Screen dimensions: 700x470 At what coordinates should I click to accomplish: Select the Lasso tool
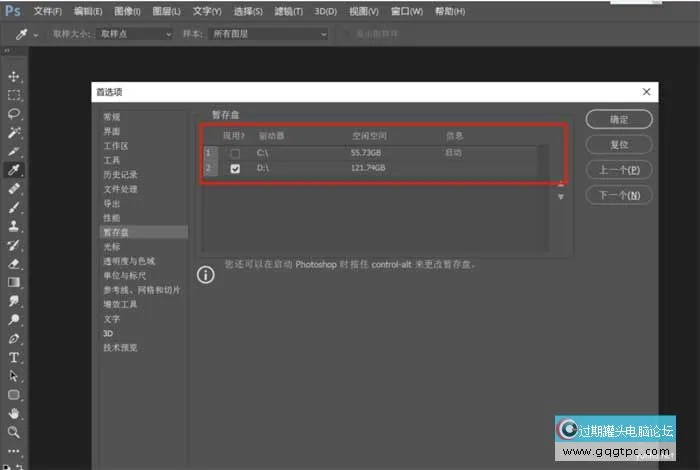click(14, 114)
